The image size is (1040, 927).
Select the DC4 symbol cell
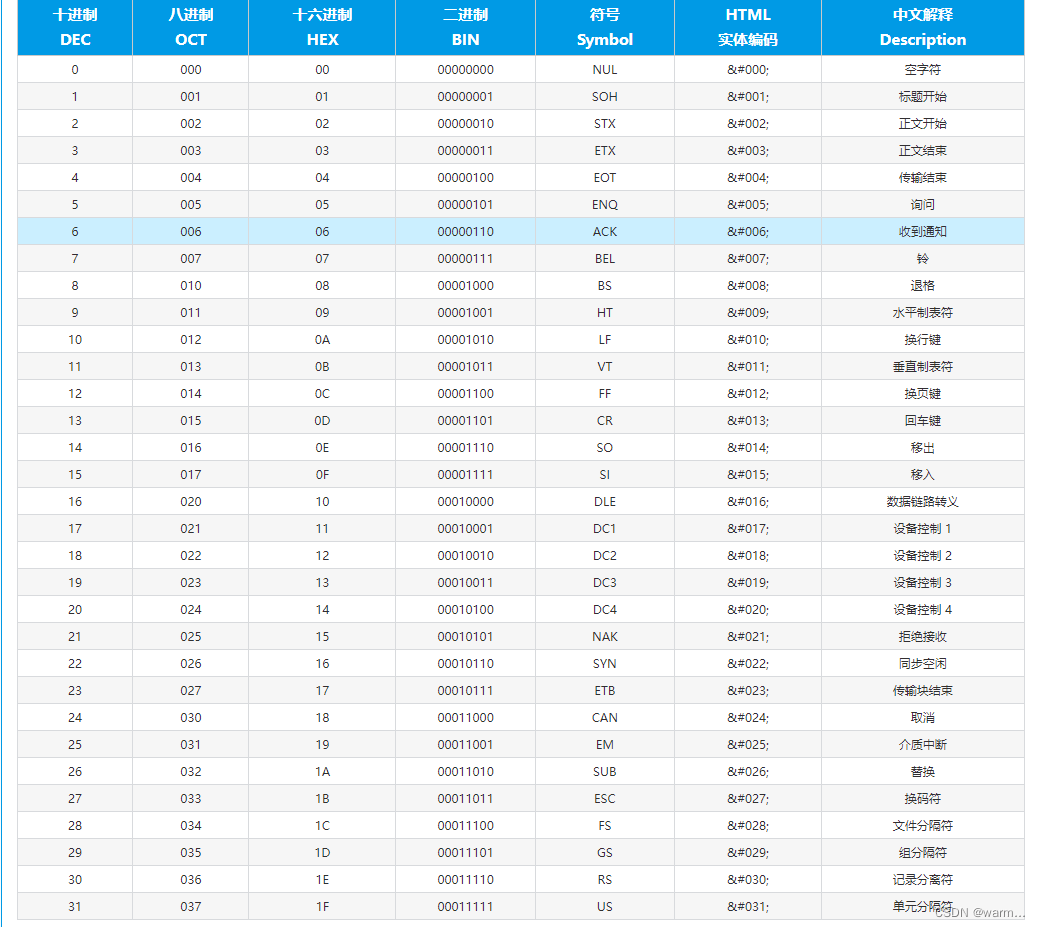click(x=605, y=610)
